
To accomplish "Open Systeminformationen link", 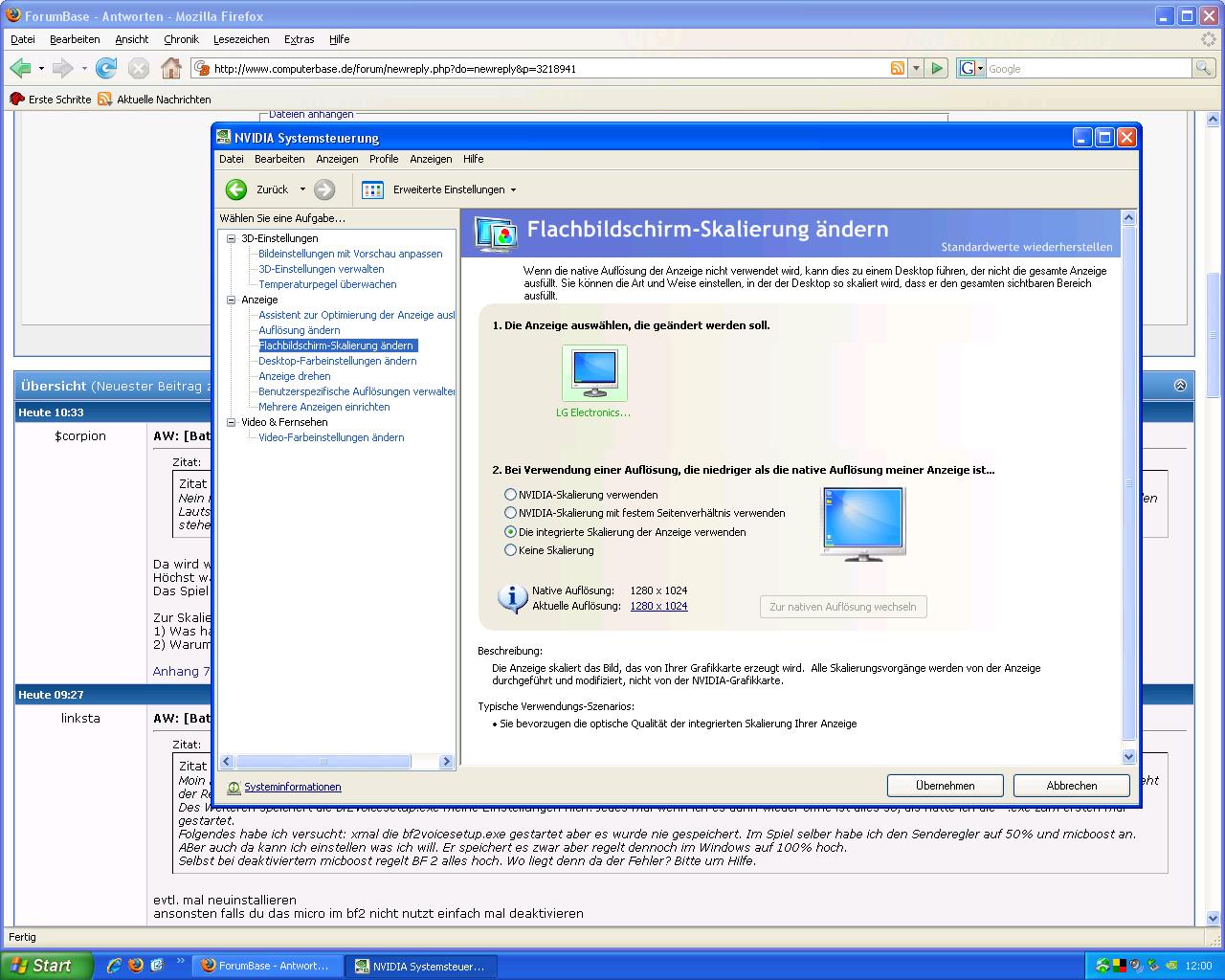I will (x=293, y=787).
